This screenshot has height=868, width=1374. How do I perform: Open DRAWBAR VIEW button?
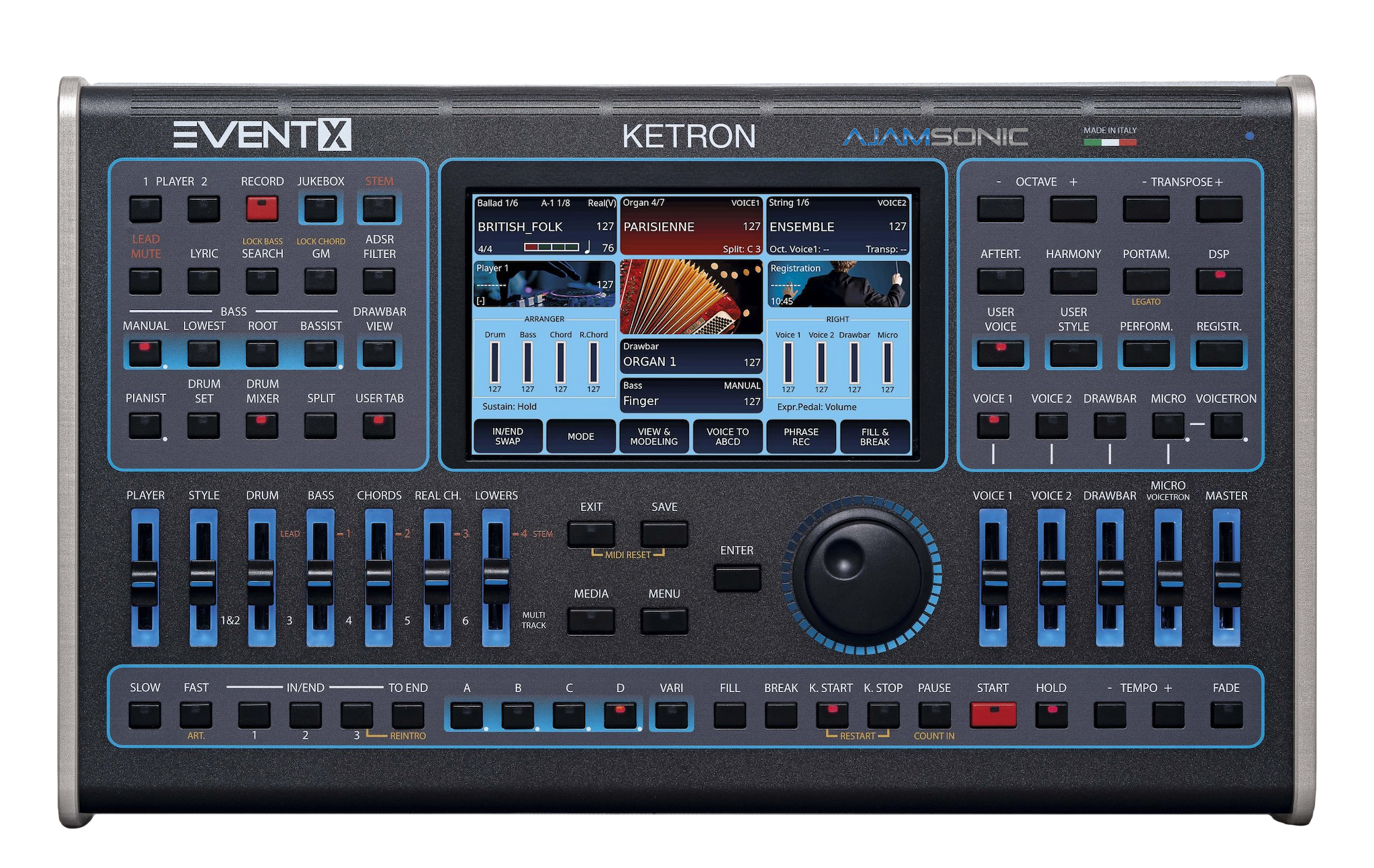379,354
